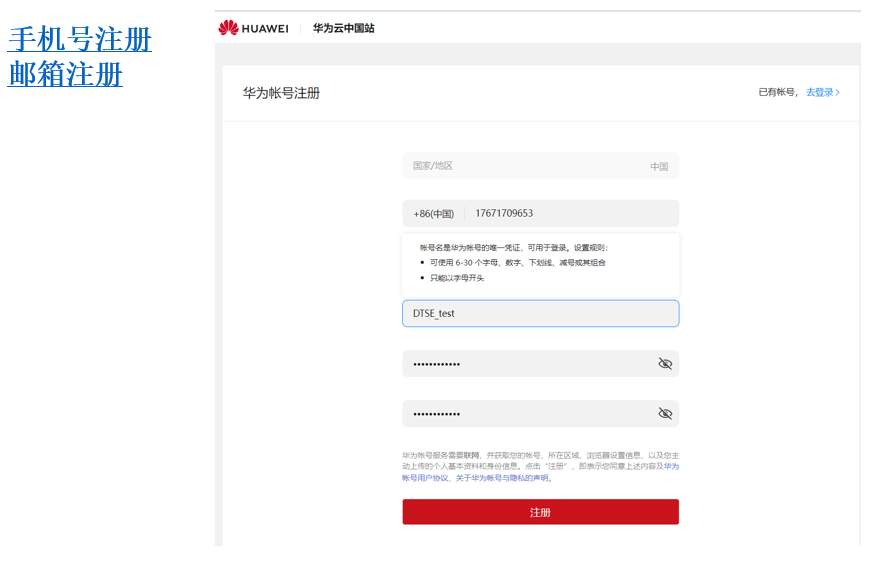Click the 可使用 6-30 个字母 rule text
Viewport: 869px width, 573px height.
[x=518, y=263]
